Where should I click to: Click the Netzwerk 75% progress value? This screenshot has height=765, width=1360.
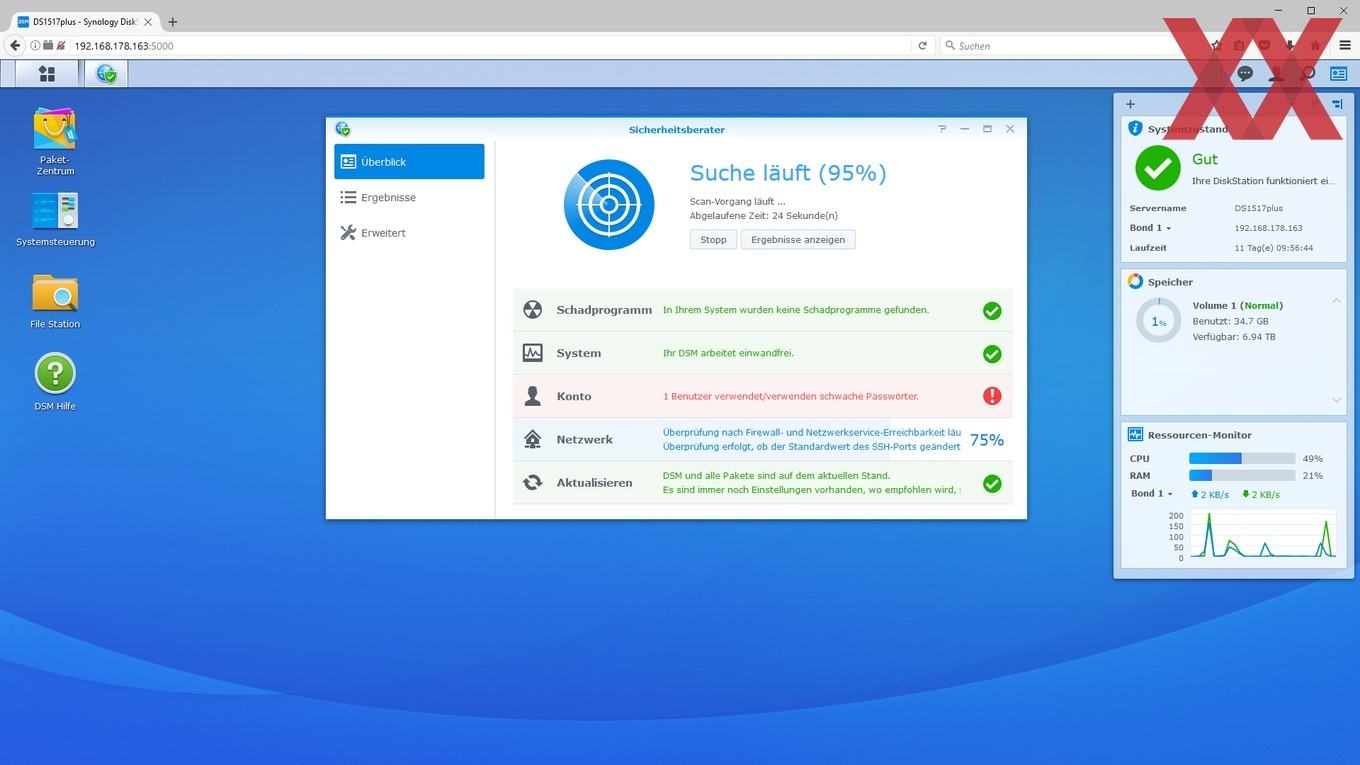[x=987, y=440]
